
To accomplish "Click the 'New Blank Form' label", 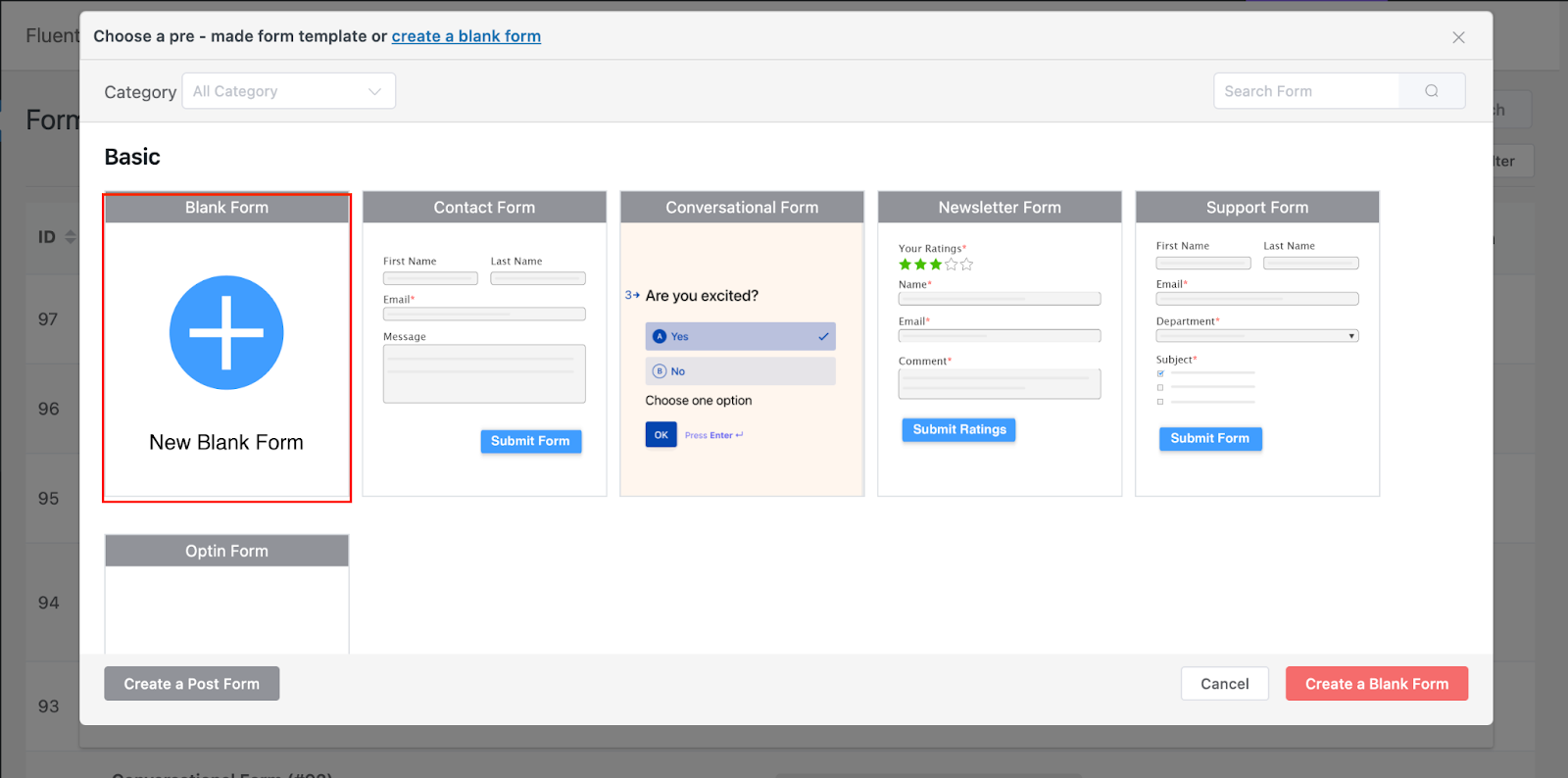I will [x=226, y=443].
